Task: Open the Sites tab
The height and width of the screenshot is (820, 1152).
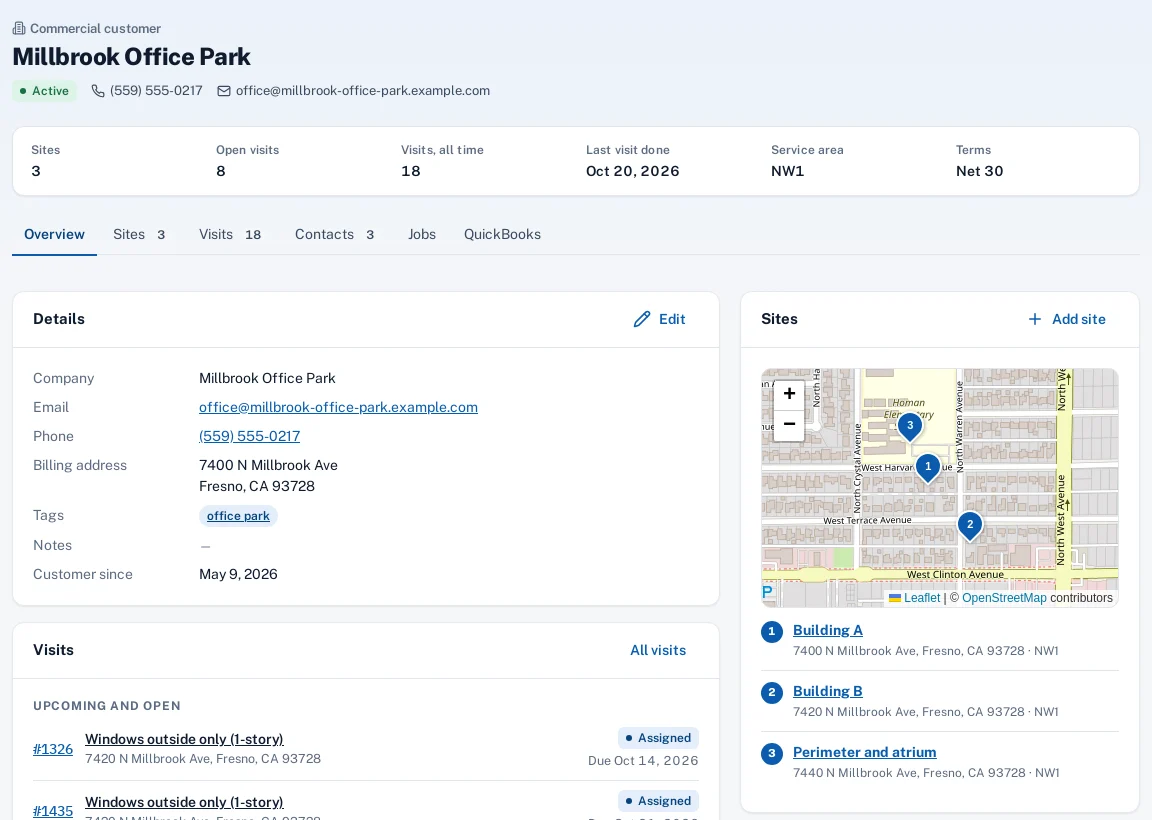Action: tap(139, 234)
